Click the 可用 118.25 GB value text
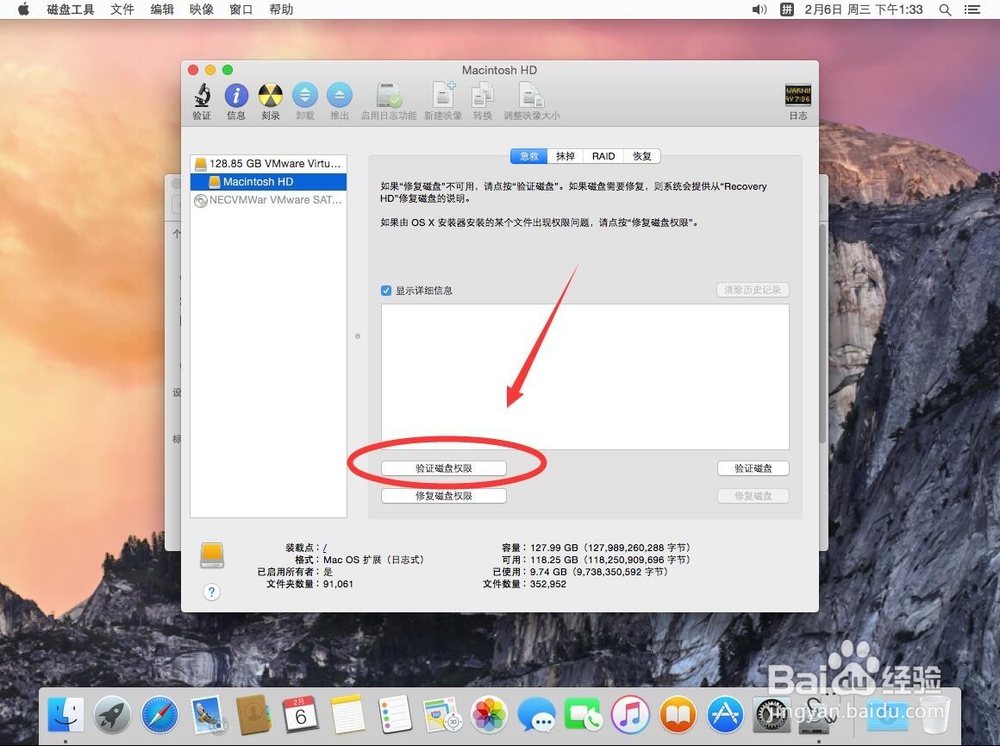 610,560
